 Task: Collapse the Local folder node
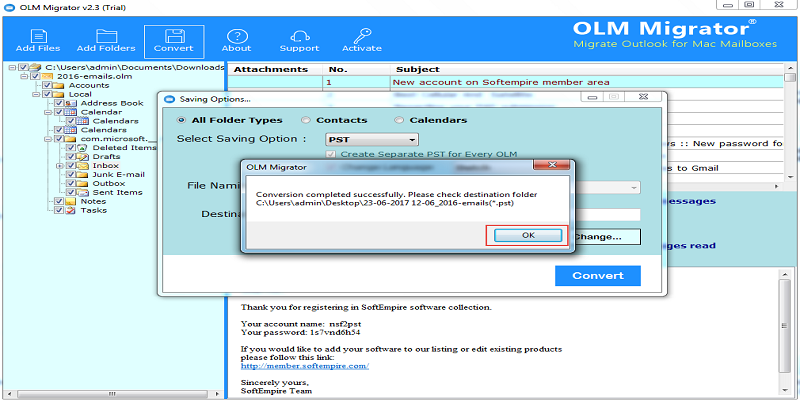tap(36, 94)
